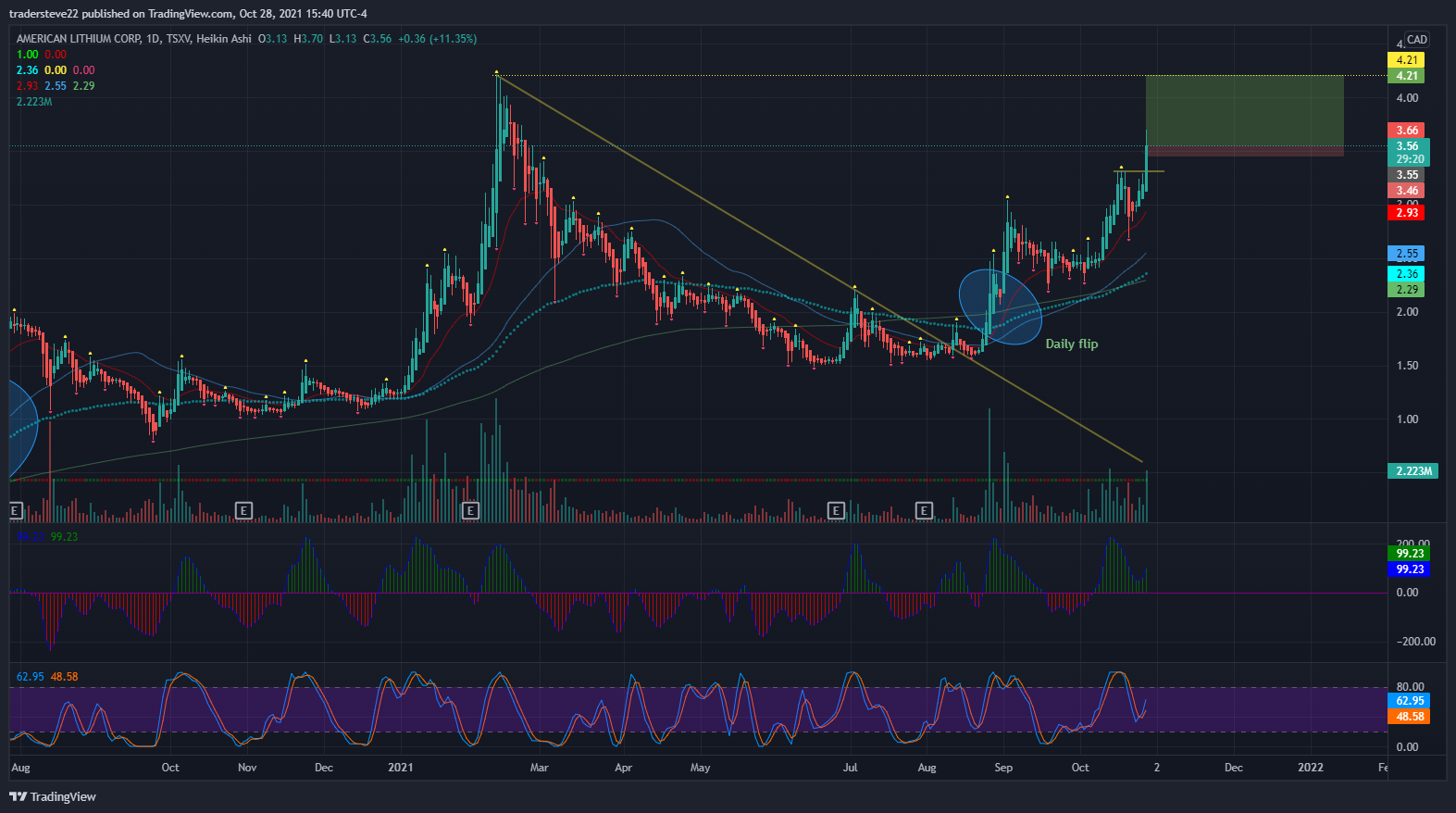1456x813 pixels.
Task: Click the 1.50 level on price scale
Action: pos(1407,366)
